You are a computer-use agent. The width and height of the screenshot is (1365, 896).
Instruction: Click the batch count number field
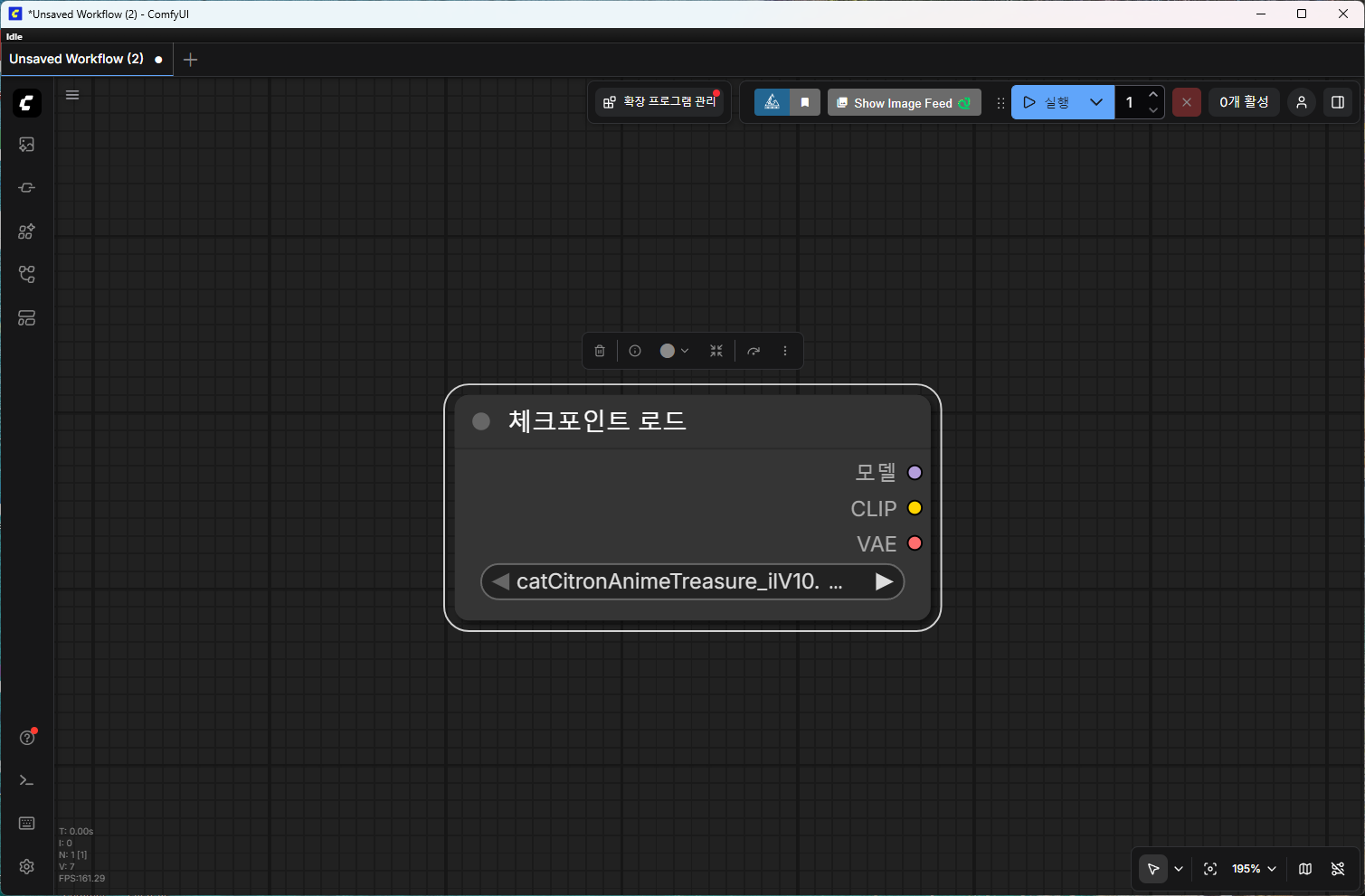click(1130, 102)
